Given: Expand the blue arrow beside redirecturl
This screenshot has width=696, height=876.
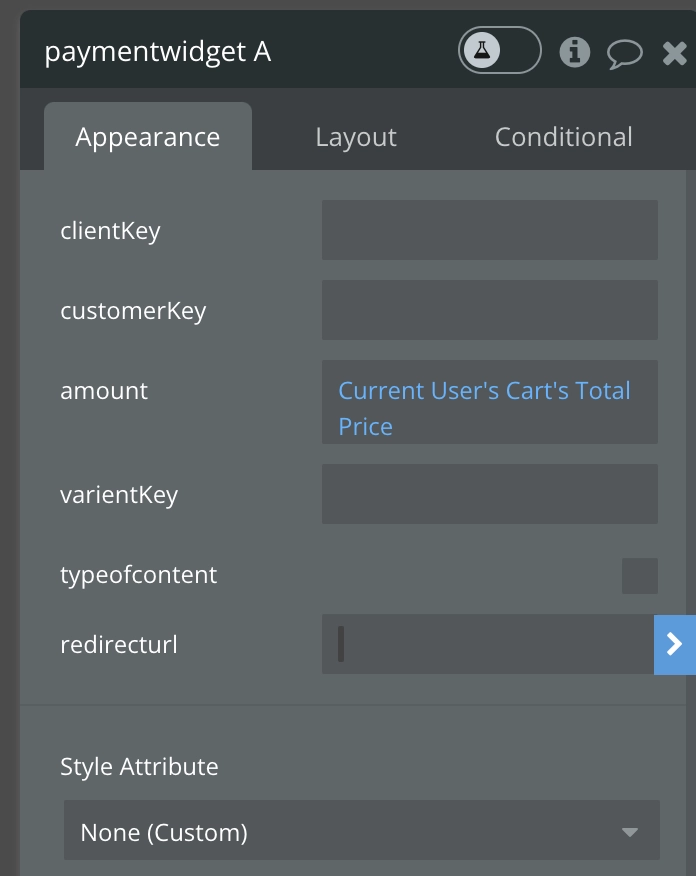Looking at the screenshot, I should coord(675,645).
